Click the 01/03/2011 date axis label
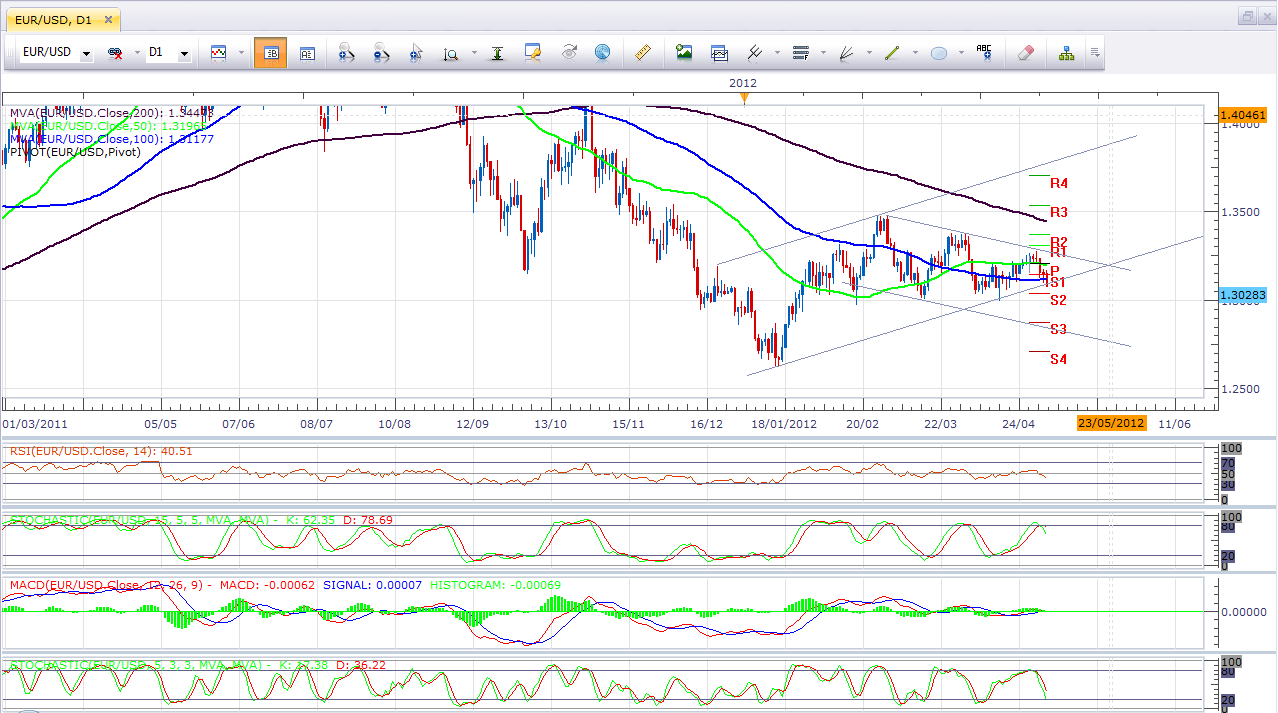The width and height of the screenshot is (1278, 713). pyautogui.click(x=35, y=424)
